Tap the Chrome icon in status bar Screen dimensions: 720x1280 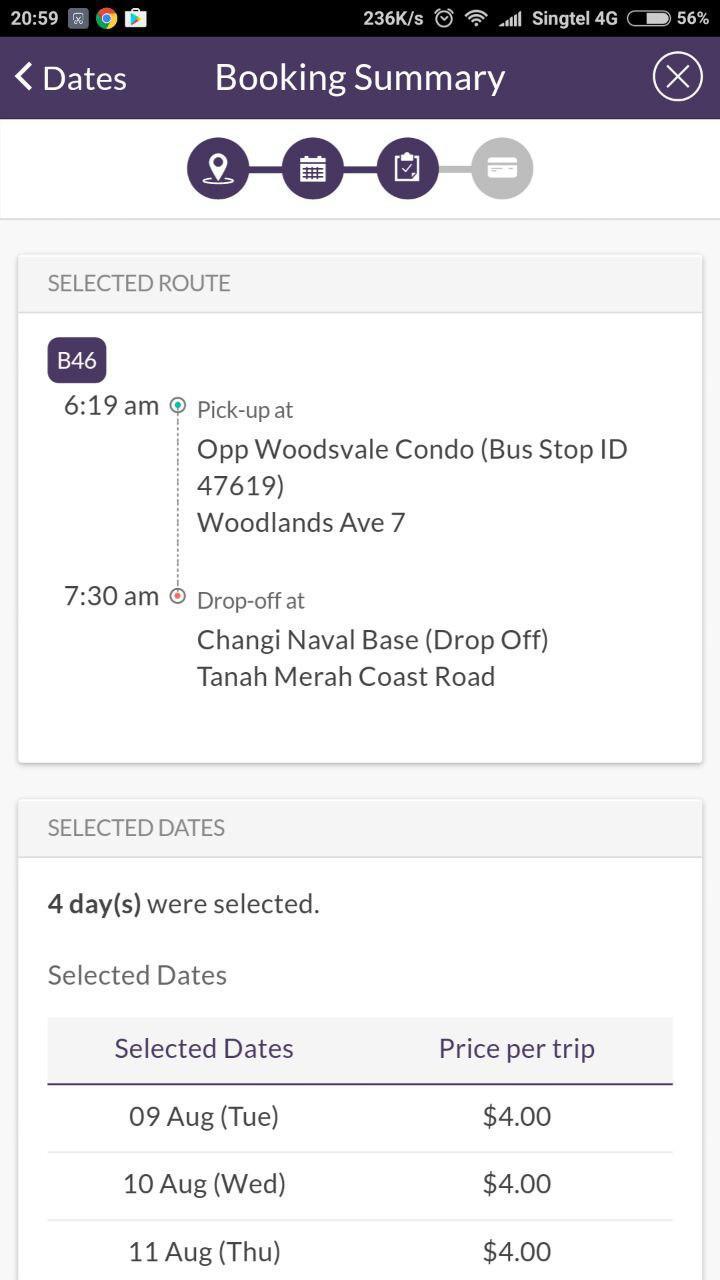[107, 18]
